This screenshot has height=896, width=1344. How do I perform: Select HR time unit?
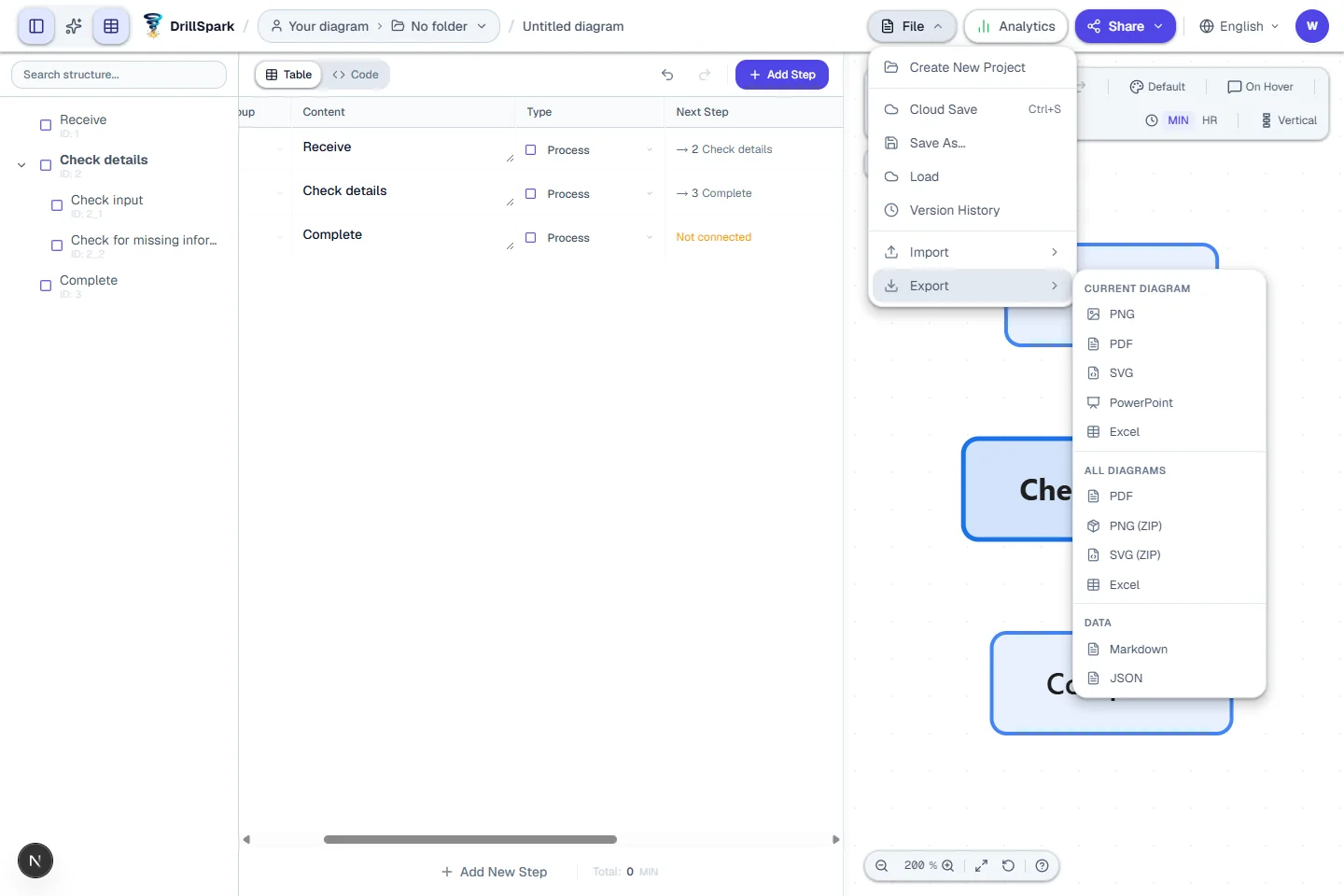click(1210, 120)
